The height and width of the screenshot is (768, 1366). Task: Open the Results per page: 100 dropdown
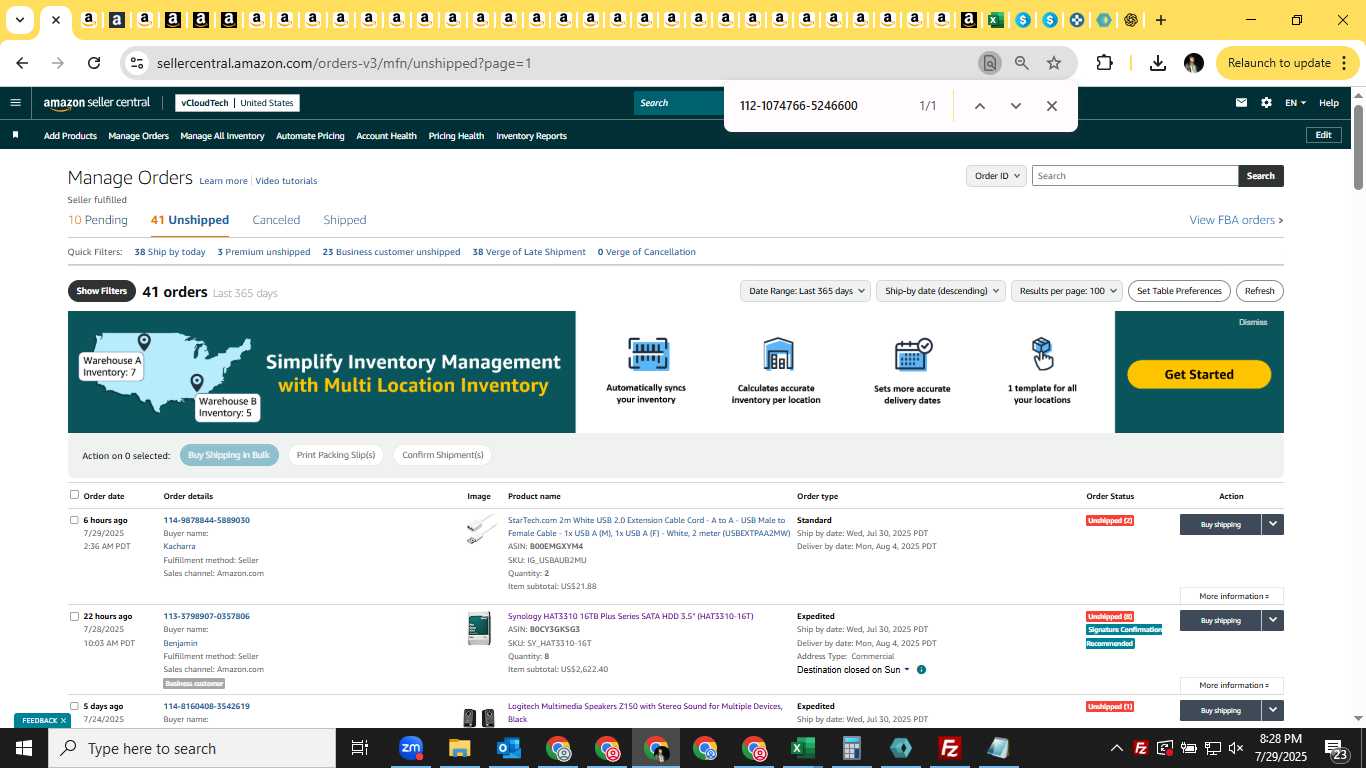point(1067,291)
